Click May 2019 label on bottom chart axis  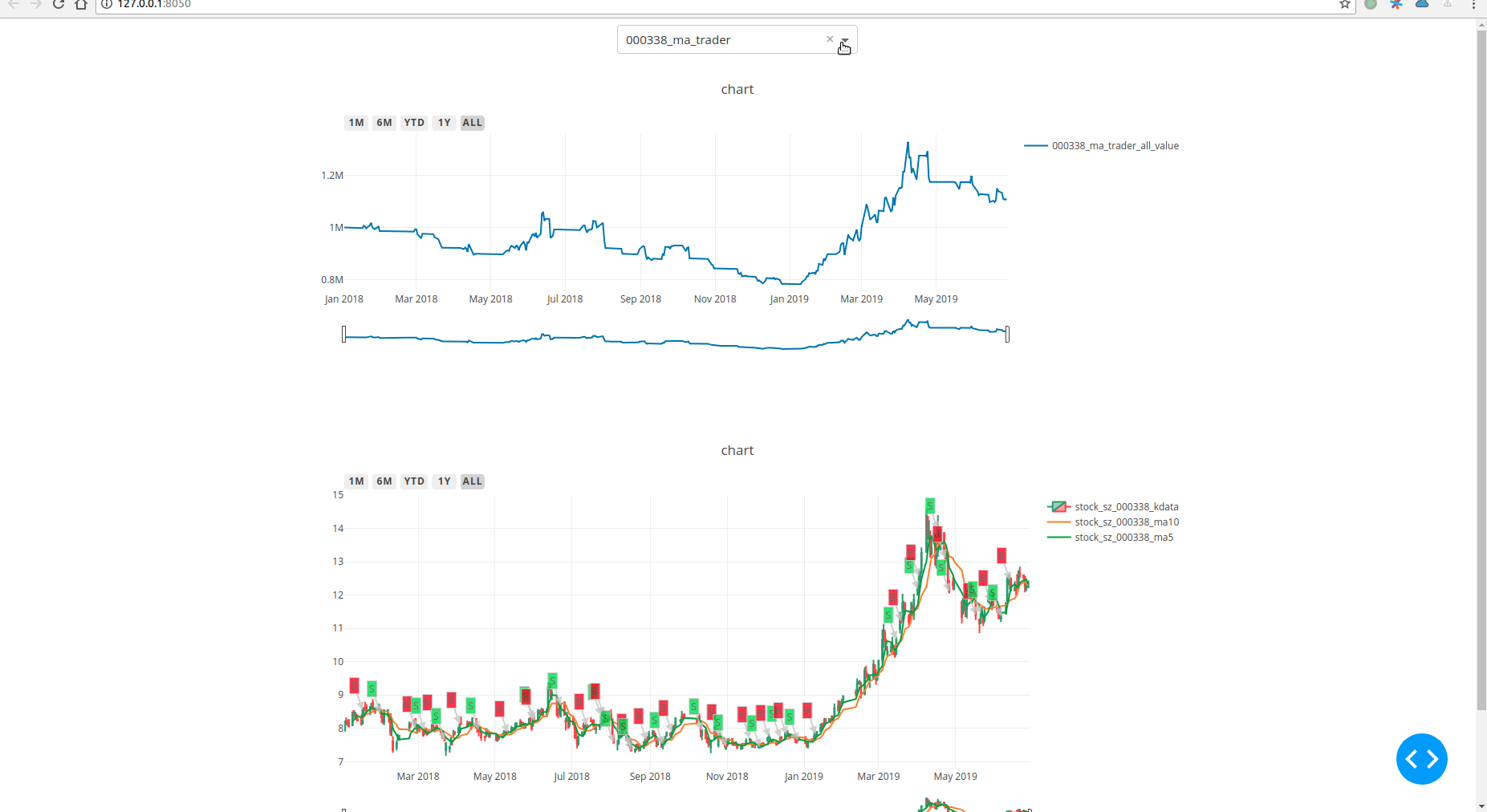point(955,777)
